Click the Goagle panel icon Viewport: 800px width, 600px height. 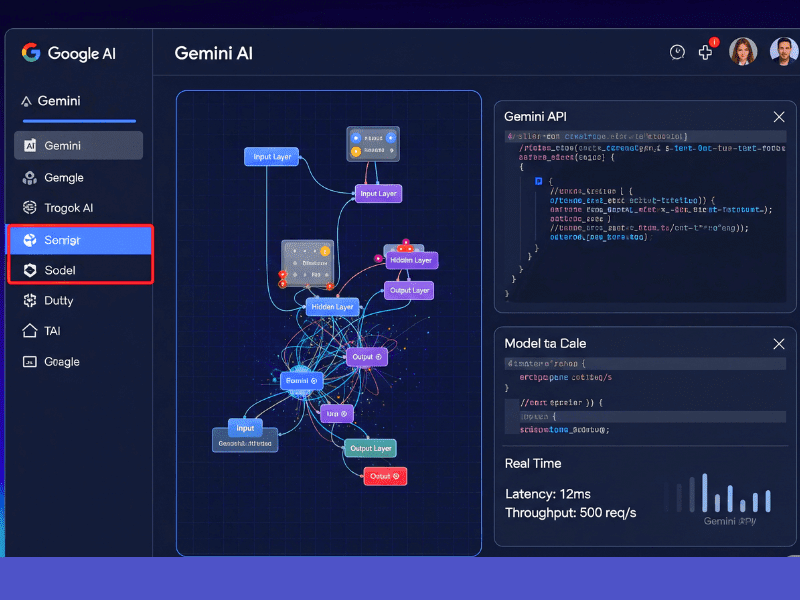coord(30,362)
